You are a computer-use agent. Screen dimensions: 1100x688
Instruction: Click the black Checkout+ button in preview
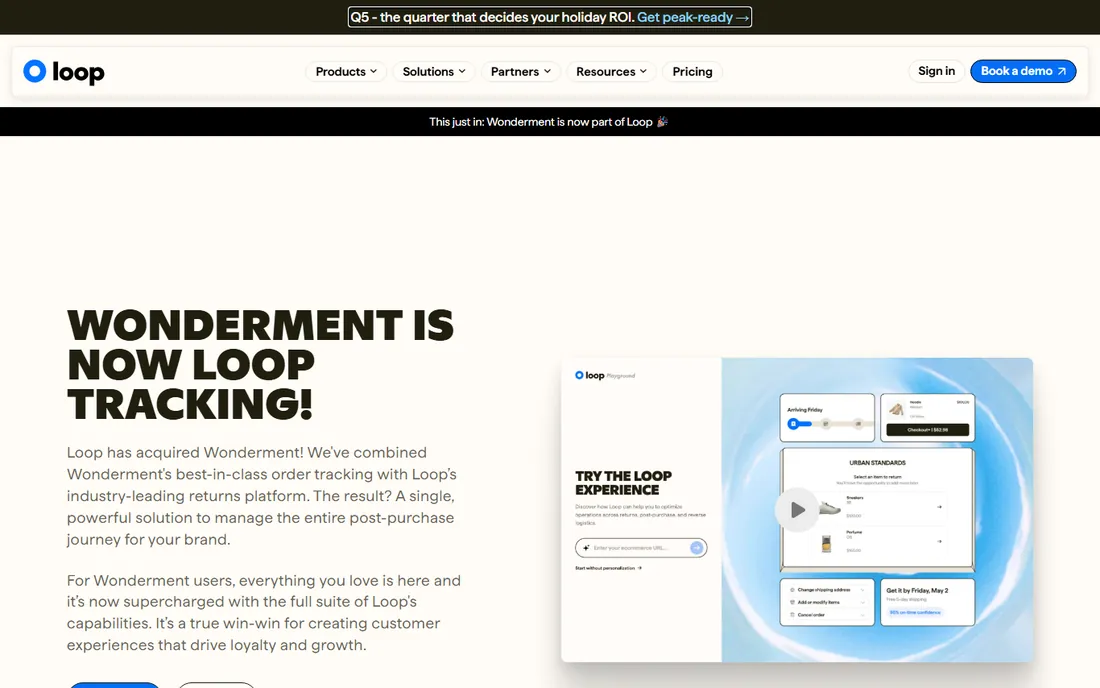coord(927,430)
